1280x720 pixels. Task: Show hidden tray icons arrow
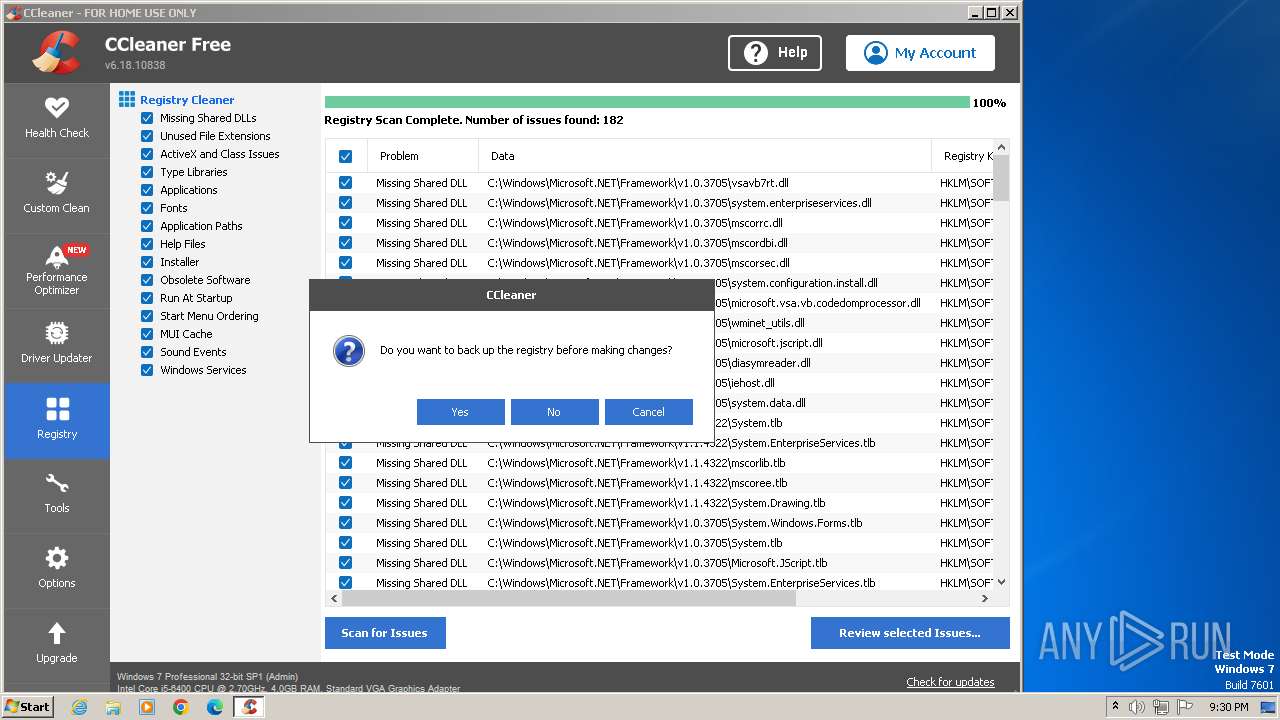tap(1115, 707)
